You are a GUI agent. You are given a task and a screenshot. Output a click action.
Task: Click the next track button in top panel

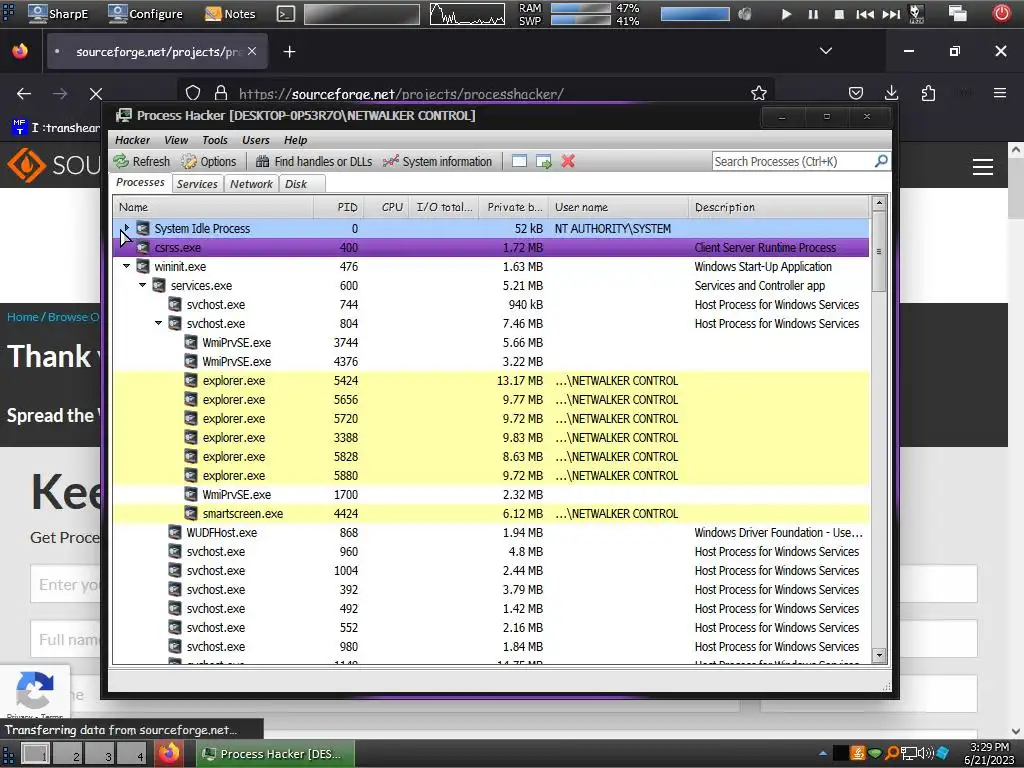pos(891,14)
